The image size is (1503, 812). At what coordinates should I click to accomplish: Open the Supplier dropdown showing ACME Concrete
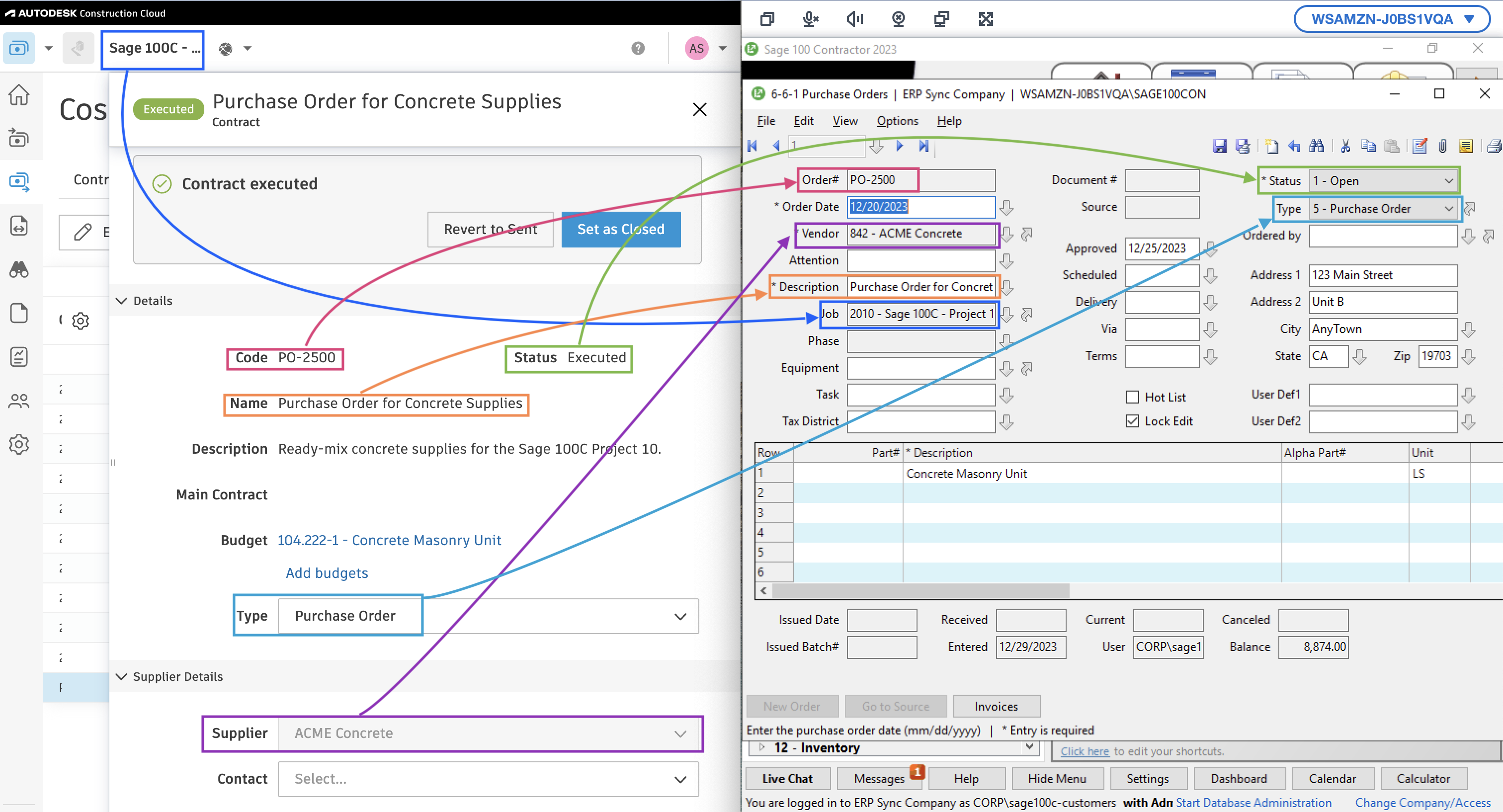point(489,733)
